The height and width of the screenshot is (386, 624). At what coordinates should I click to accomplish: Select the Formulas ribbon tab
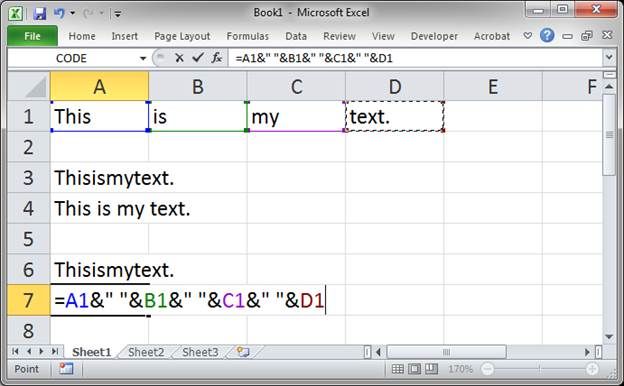[x=248, y=36]
